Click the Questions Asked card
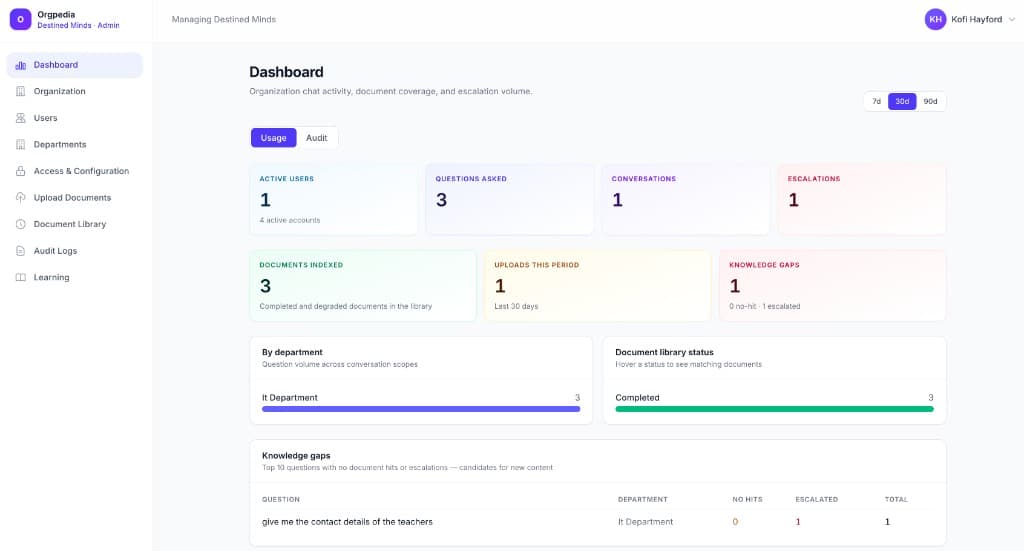Screen dimensions: 1024x551 509,199
